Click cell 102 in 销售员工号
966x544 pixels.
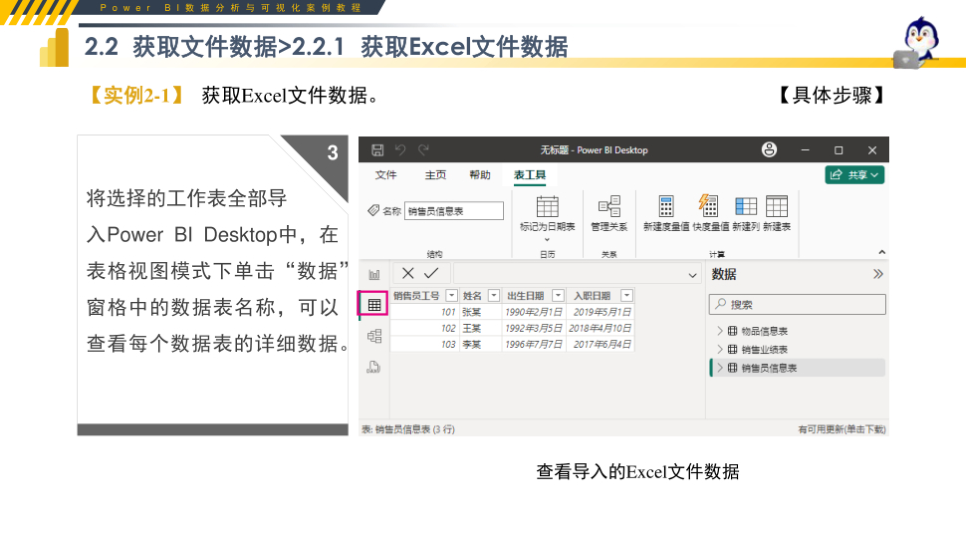(425, 328)
